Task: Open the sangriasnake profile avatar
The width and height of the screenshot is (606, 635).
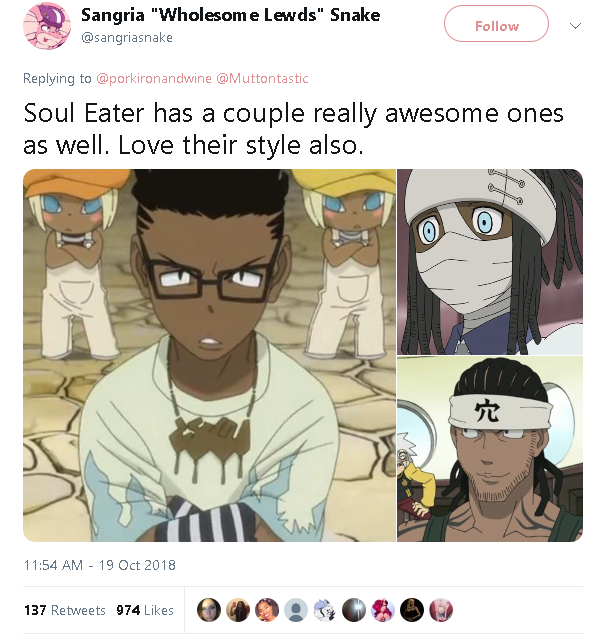Action: pyautogui.click(x=47, y=26)
